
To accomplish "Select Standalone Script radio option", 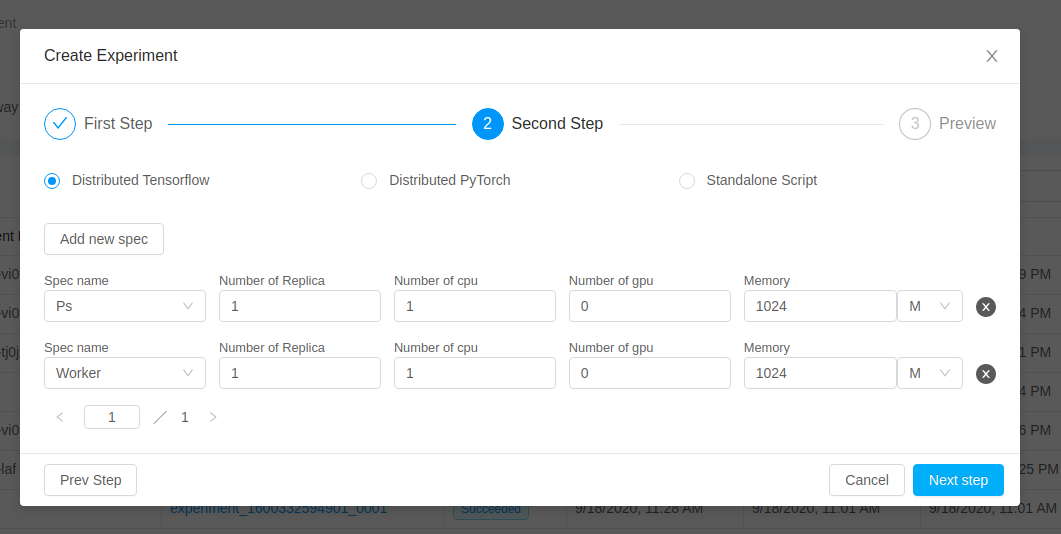I will point(687,181).
